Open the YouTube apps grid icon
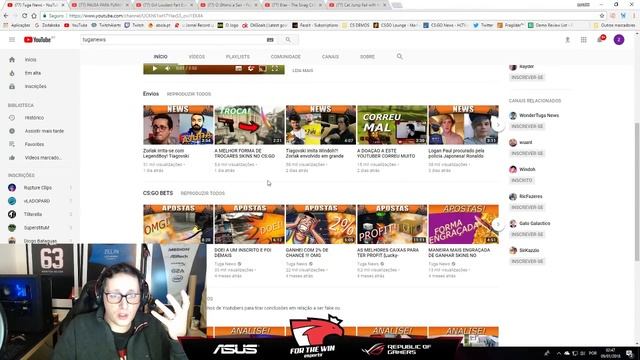This screenshot has width=640, height=360. pos(584,40)
